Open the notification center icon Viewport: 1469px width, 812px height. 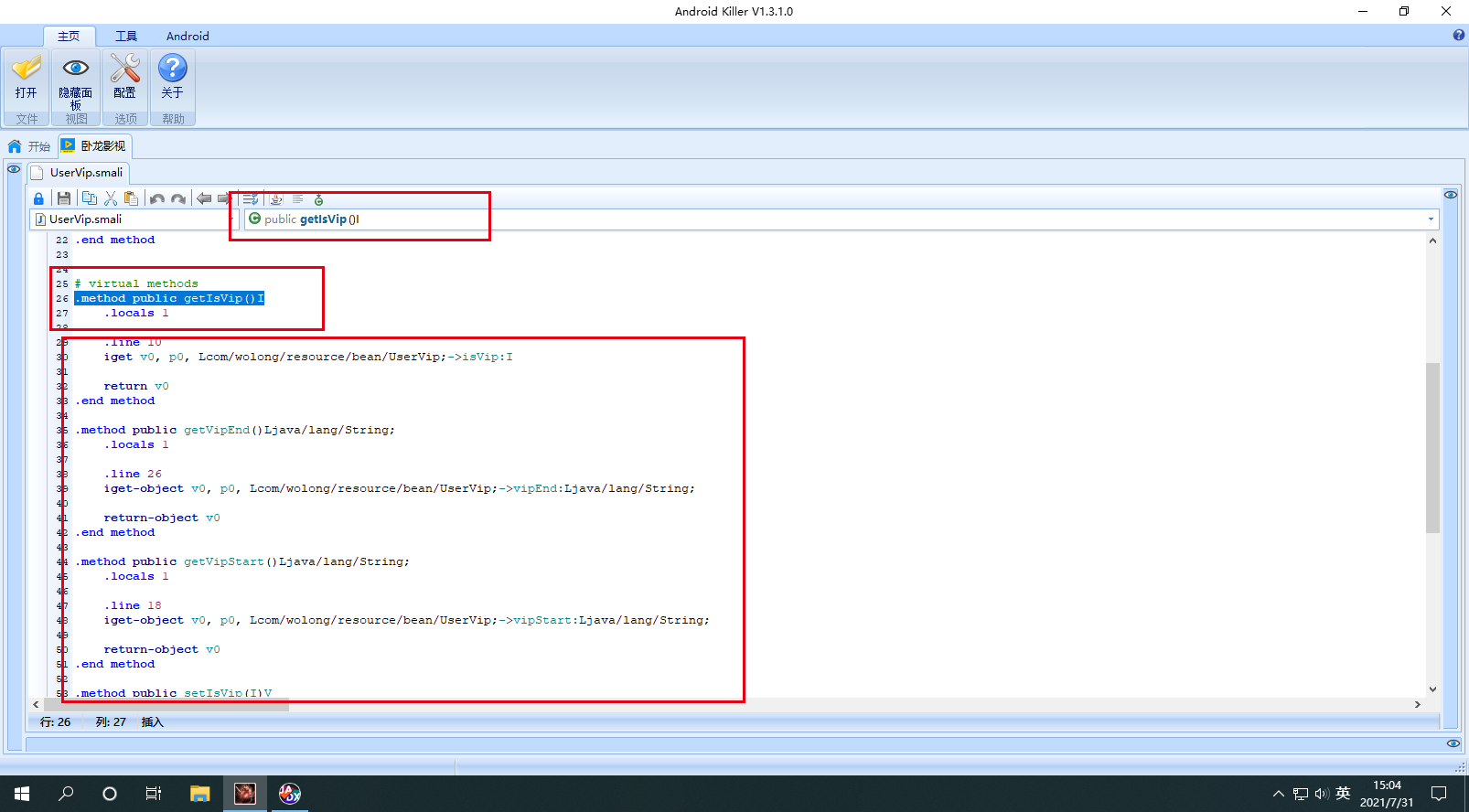pos(1439,794)
